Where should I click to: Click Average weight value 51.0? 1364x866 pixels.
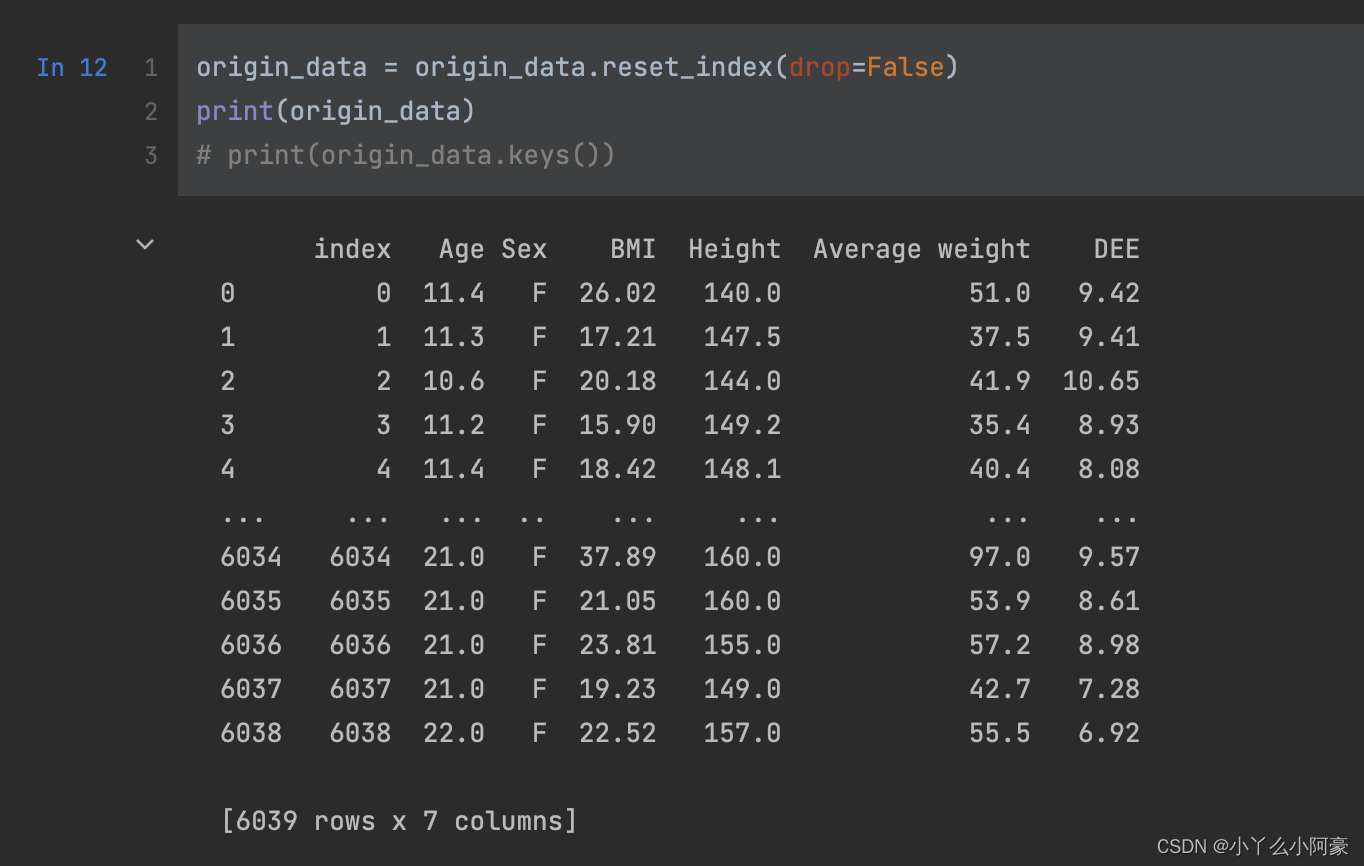[x=999, y=293]
